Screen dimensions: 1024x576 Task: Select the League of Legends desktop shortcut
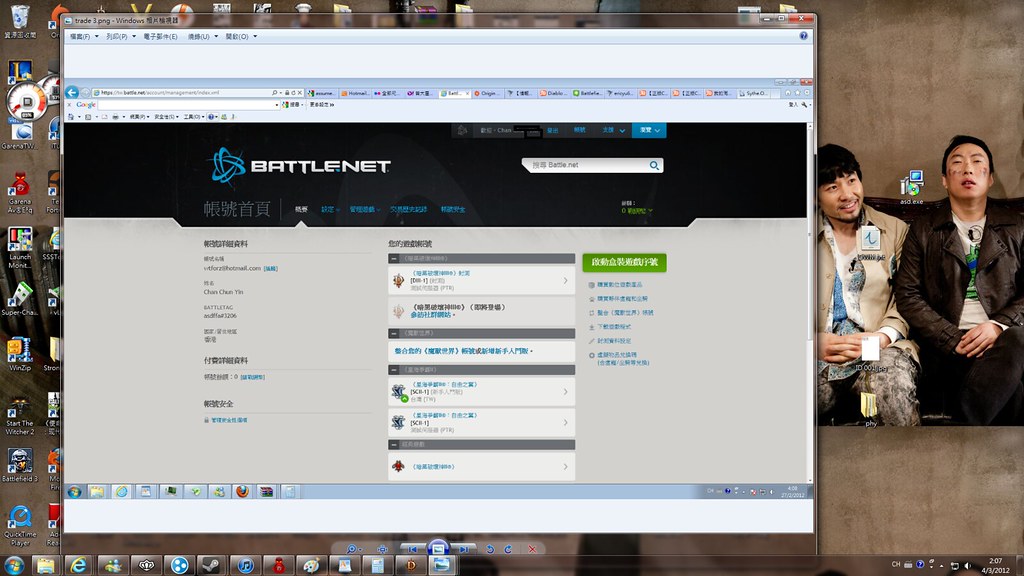20,73
